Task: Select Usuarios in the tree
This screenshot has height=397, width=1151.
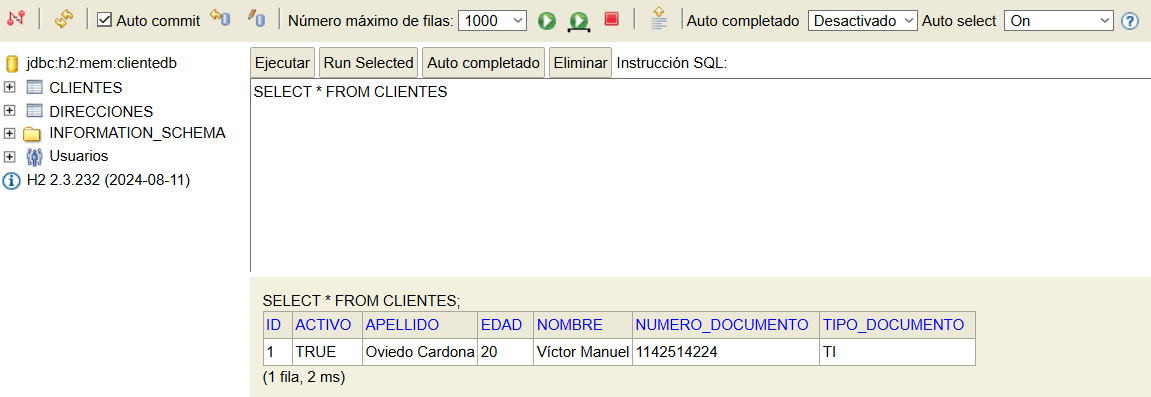Action: click(79, 156)
